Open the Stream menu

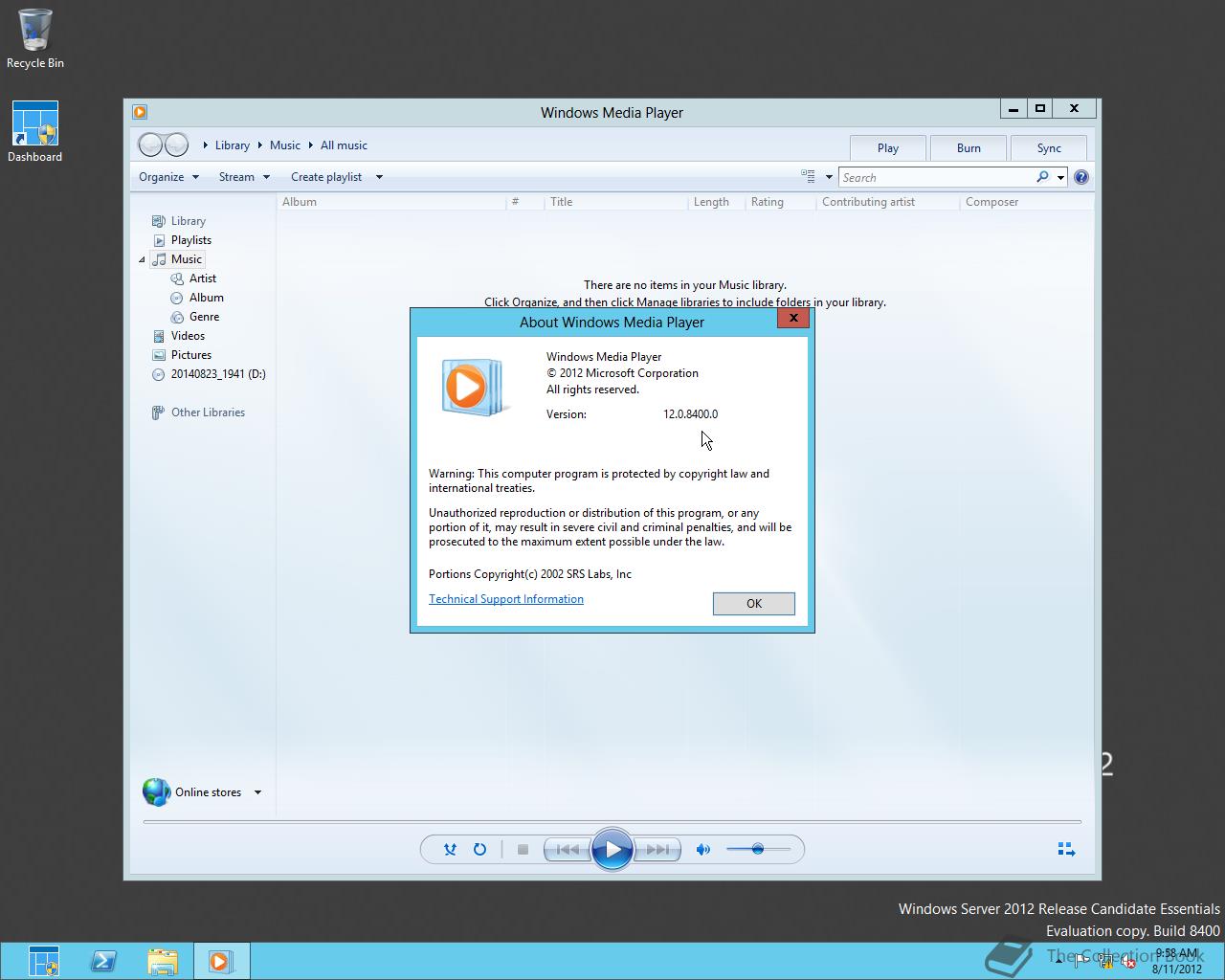244,177
